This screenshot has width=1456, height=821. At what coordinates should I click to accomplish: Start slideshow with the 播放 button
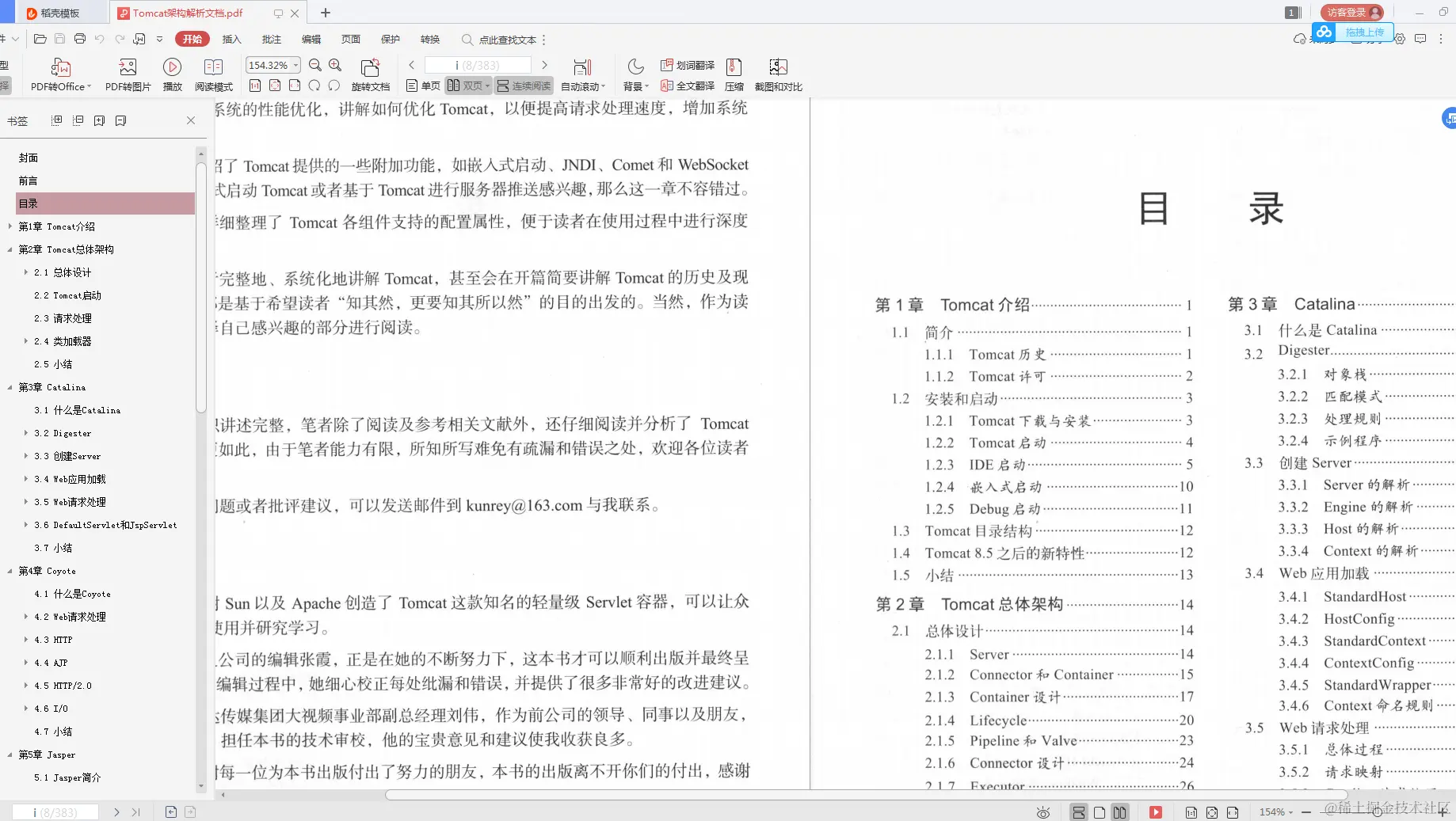(172, 75)
